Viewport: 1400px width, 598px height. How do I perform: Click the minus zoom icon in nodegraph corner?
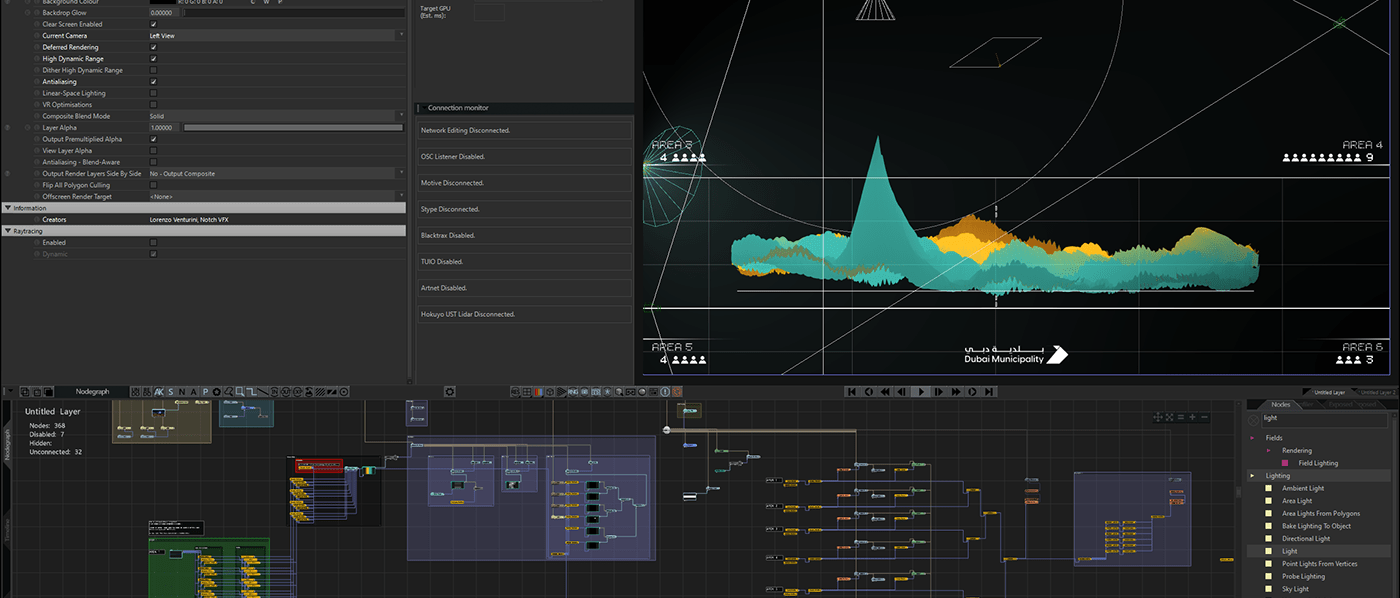point(1204,417)
